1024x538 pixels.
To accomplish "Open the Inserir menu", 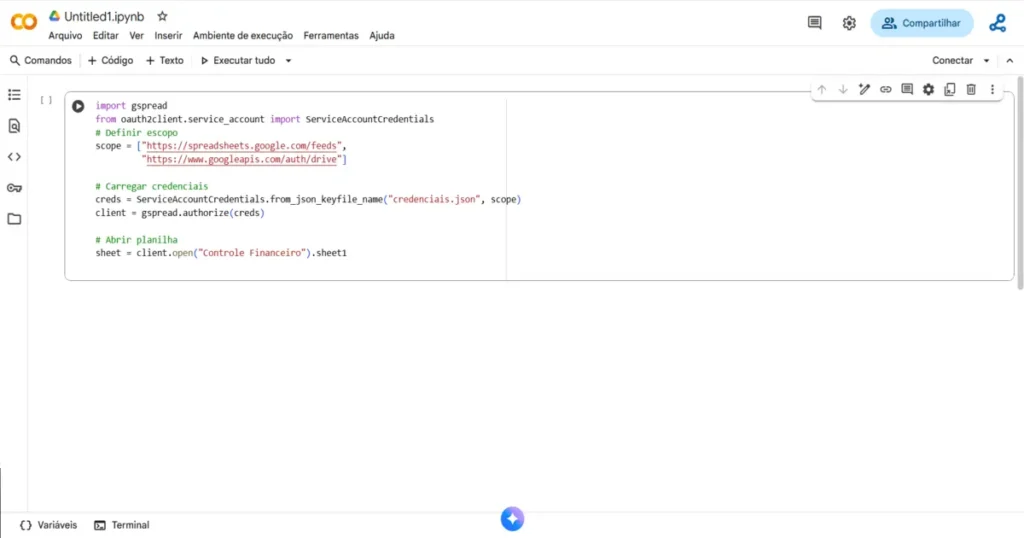I will [x=168, y=36].
